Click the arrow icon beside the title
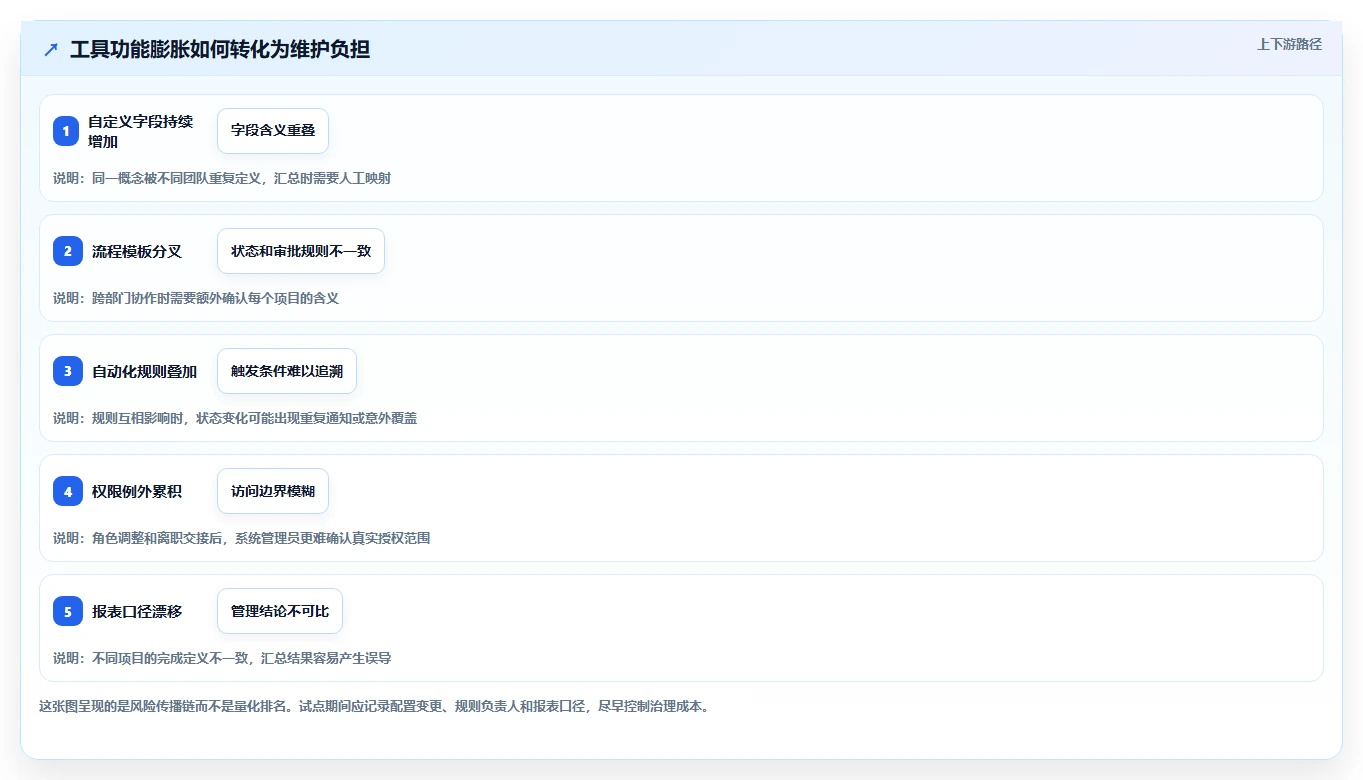 pos(51,49)
